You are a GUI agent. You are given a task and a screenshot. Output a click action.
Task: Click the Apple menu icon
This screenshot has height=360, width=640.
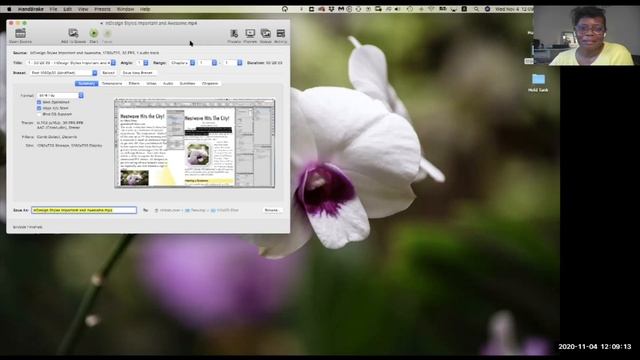[9, 9]
